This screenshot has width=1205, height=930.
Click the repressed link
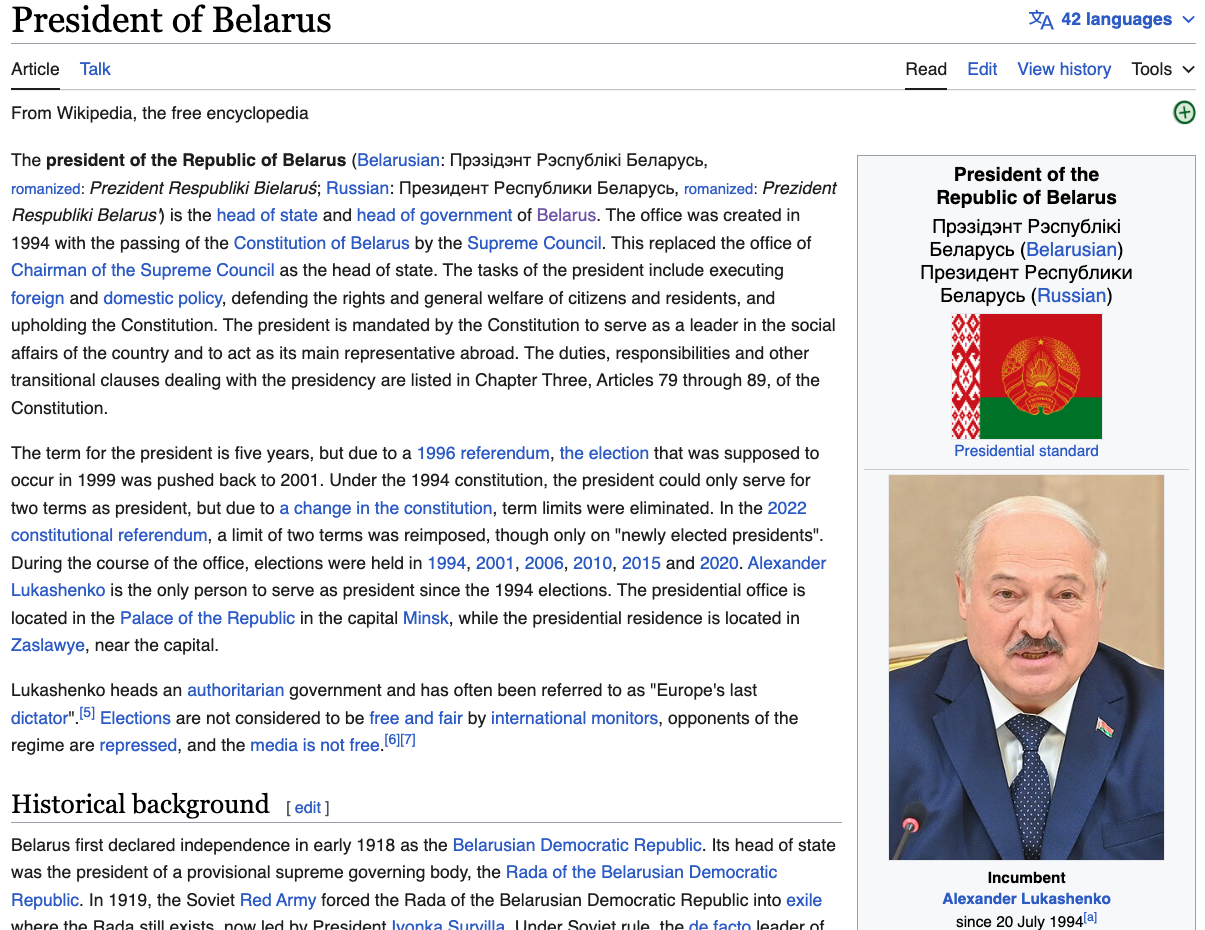click(138, 745)
